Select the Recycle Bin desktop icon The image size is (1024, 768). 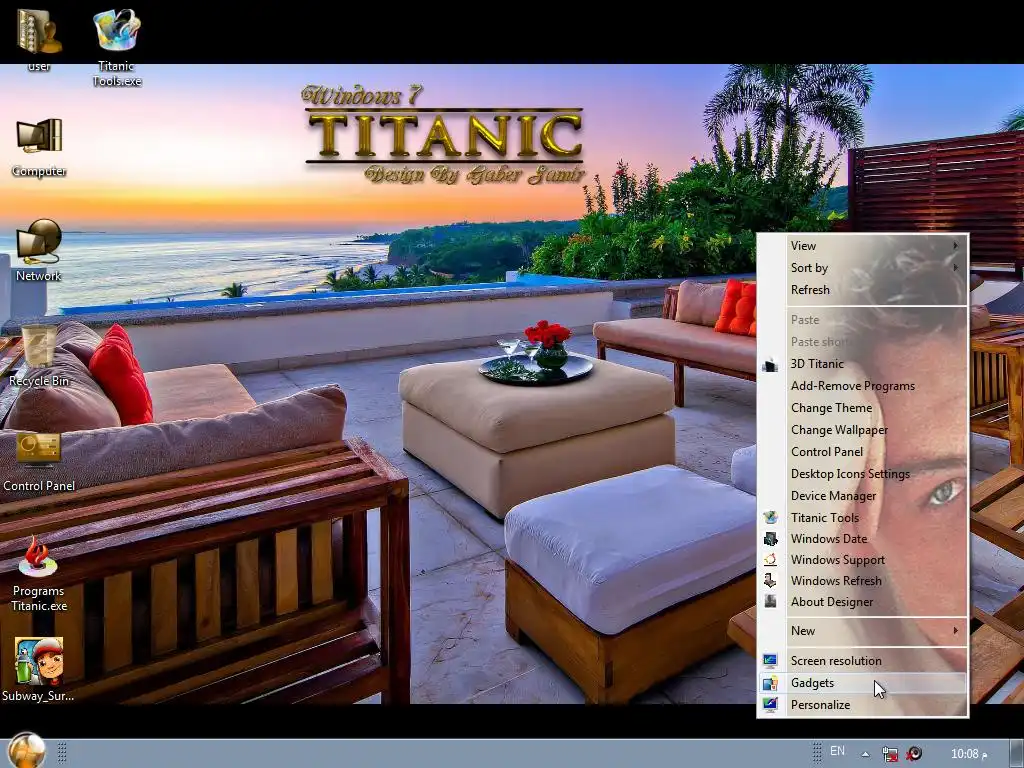[39, 356]
